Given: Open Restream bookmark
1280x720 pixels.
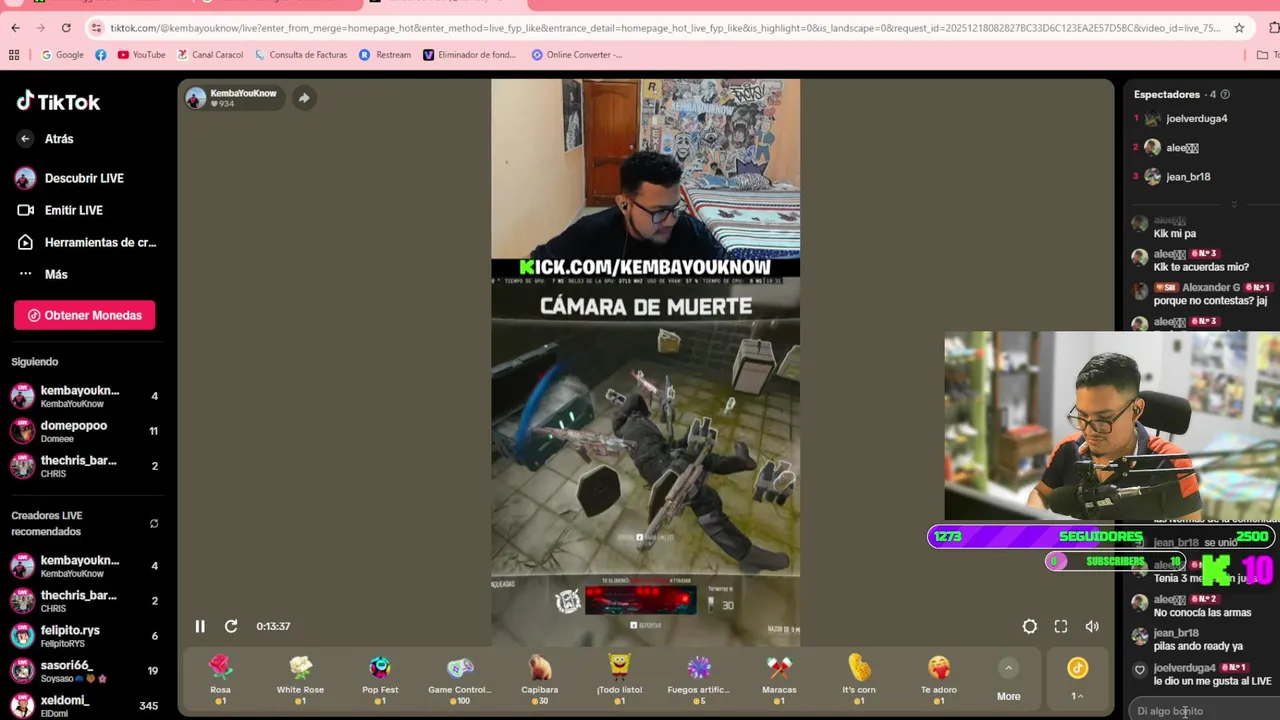Looking at the screenshot, I should [x=385, y=55].
